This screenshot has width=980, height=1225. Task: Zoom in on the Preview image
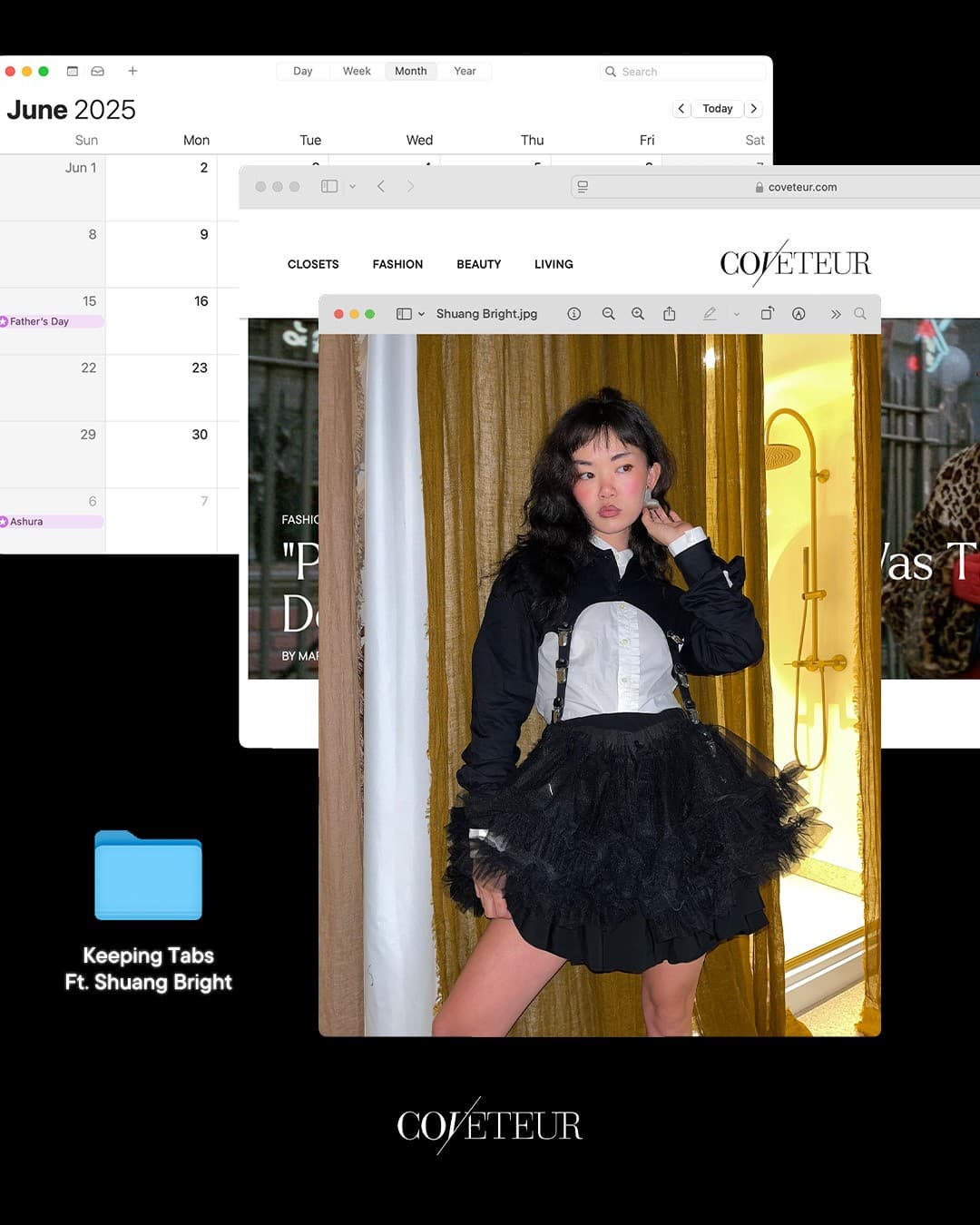(638, 314)
